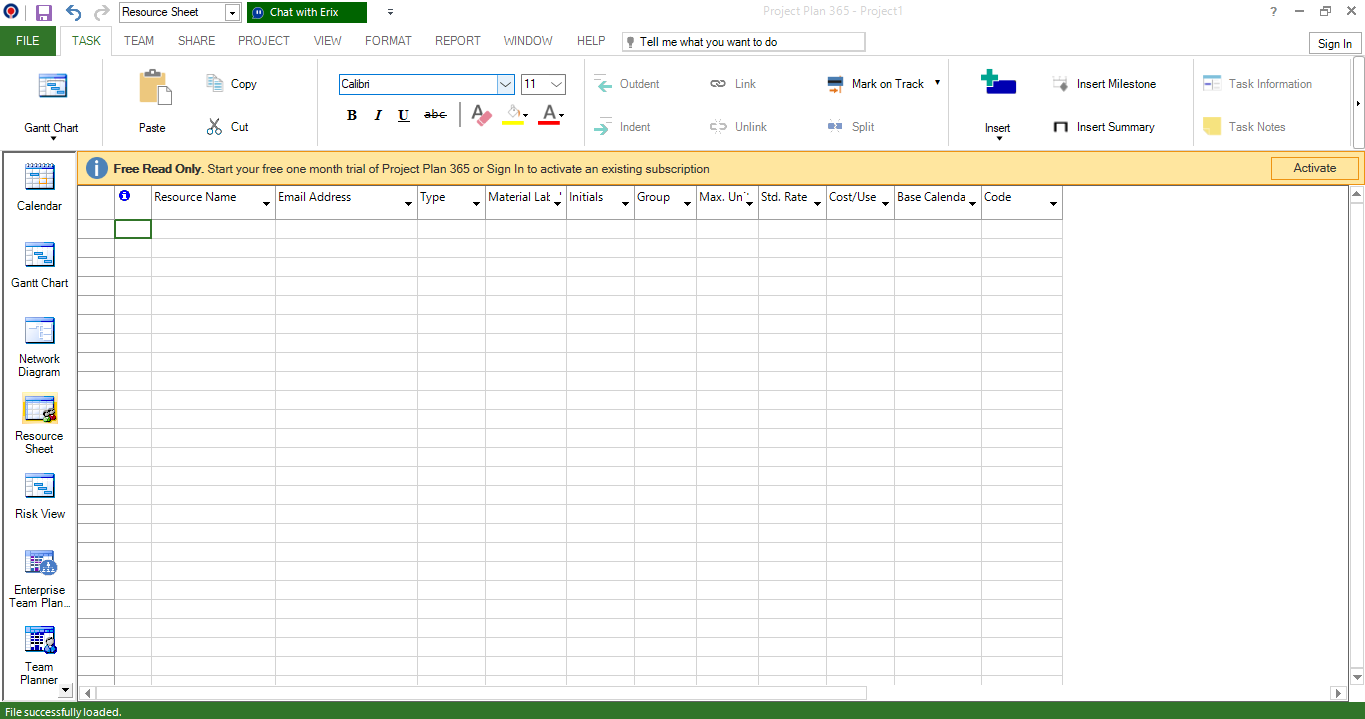Open the FILE tab

point(27,41)
